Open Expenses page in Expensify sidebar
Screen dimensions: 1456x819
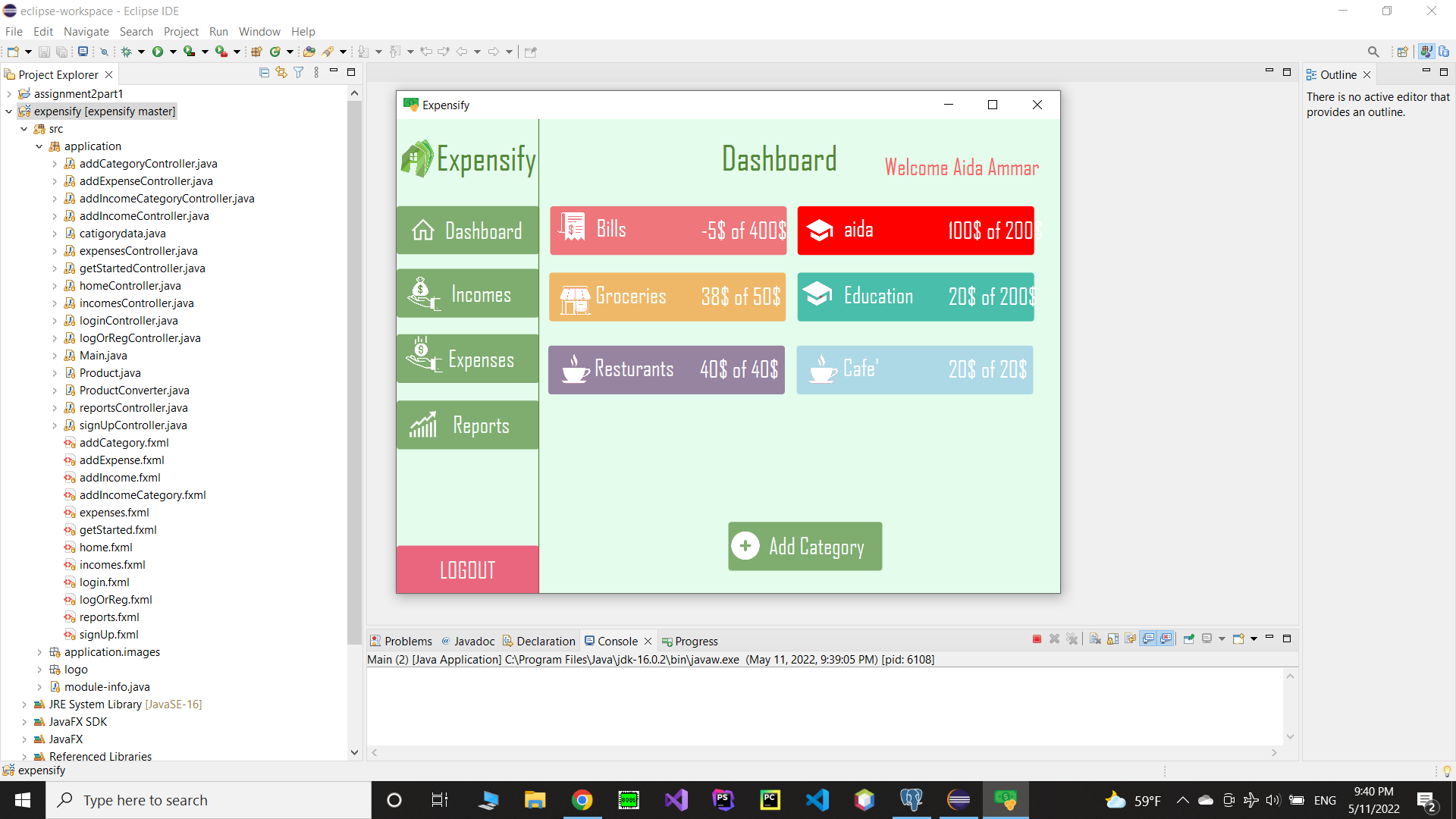click(x=467, y=359)
